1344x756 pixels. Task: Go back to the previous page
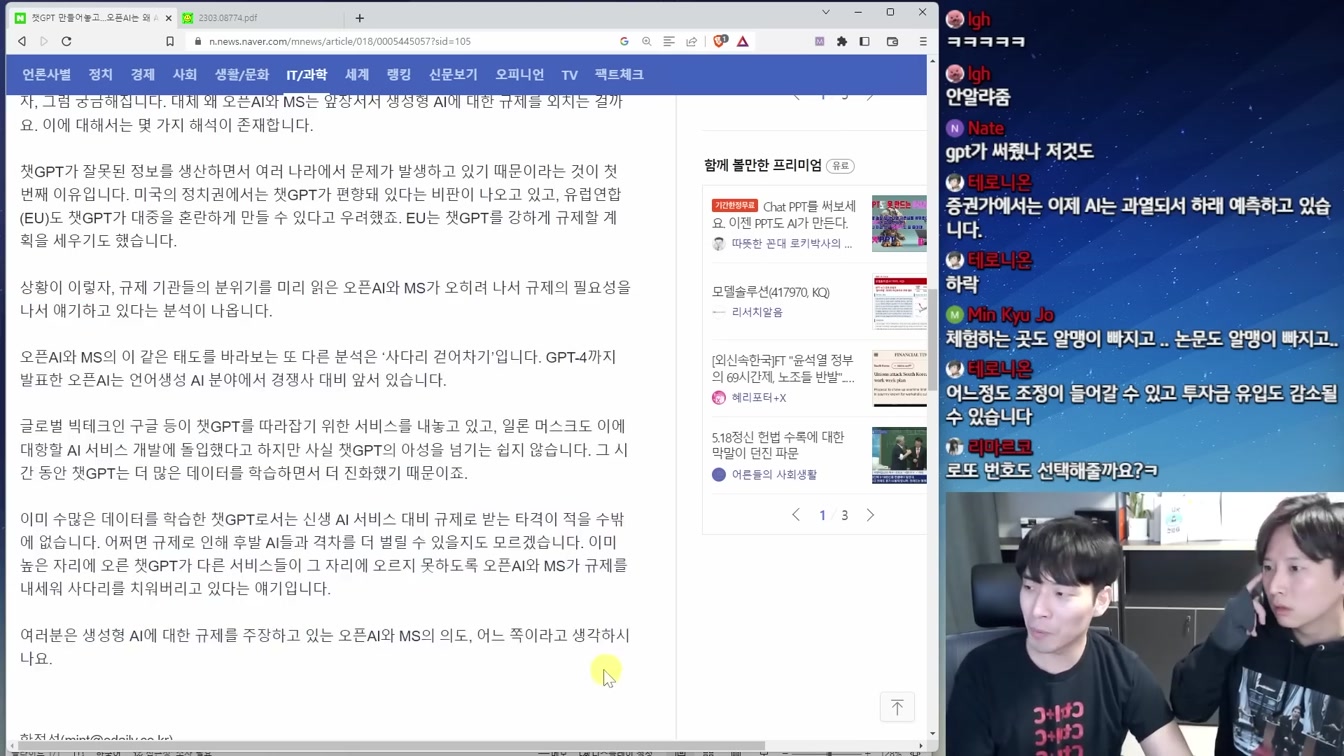[x=22, y=42]
